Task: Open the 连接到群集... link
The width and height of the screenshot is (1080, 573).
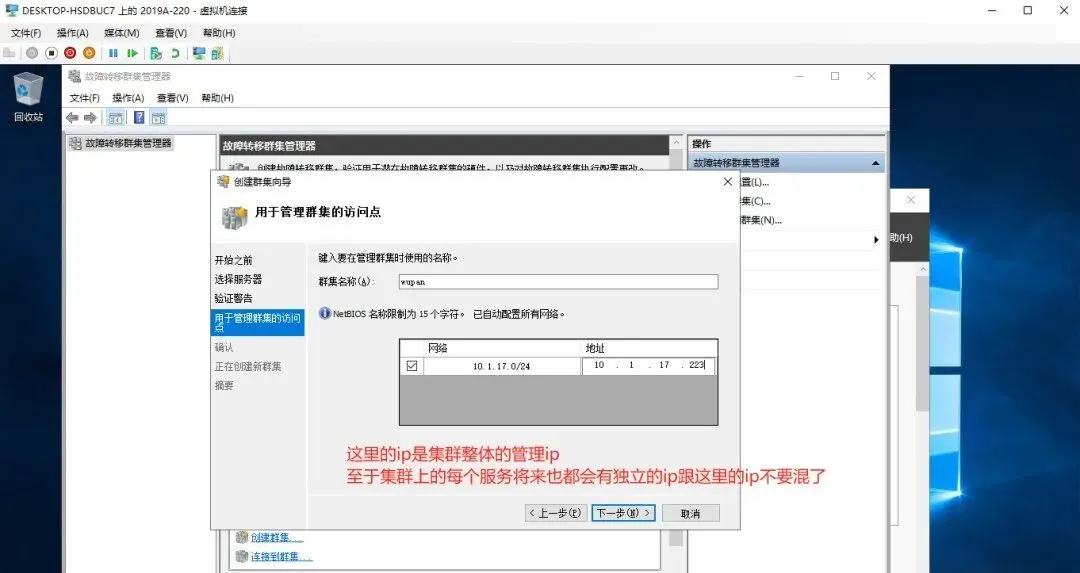Action: (281, 556)
